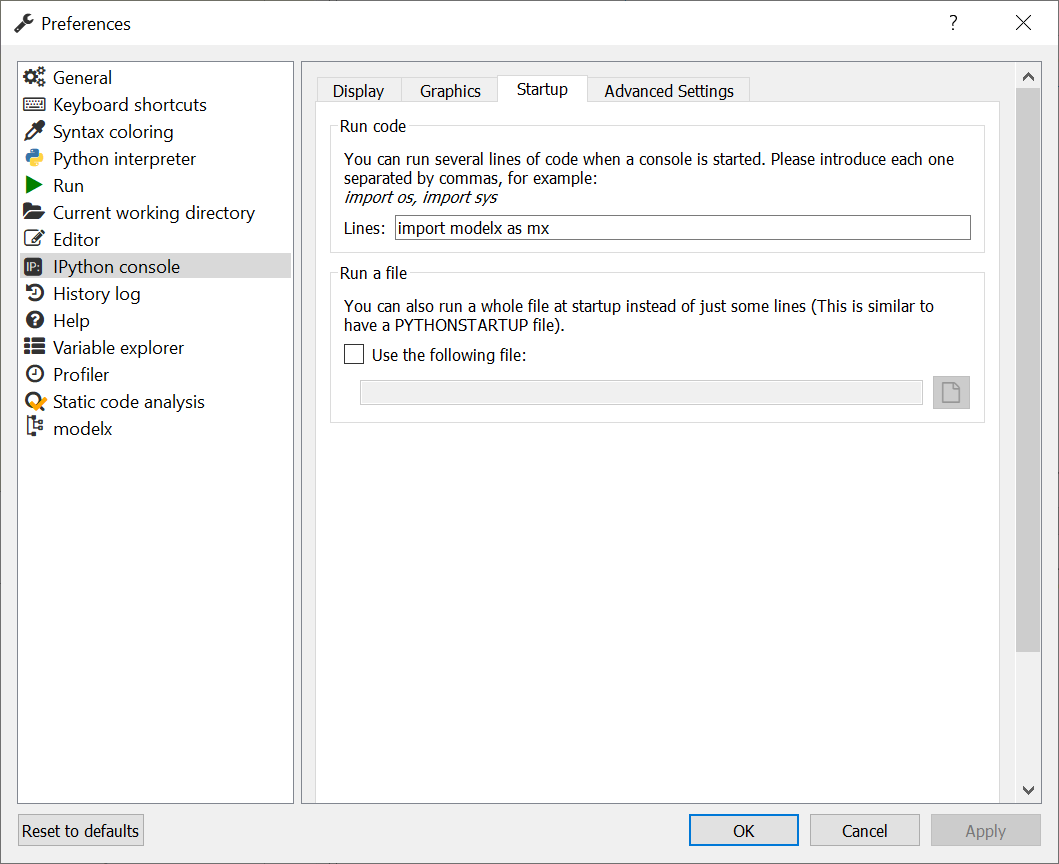Screen dimensions: 1059x864
Task: Click the Syntax coloring eyedropper icon
Action: click(x=35, y=131)
